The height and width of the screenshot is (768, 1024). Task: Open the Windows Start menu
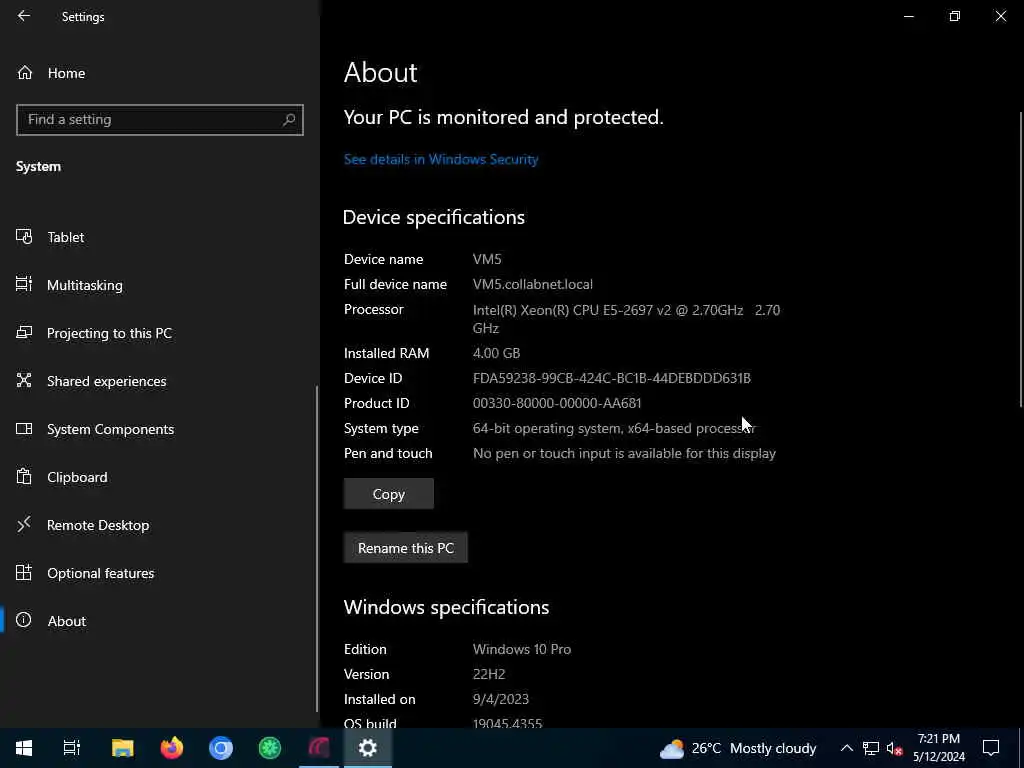tap(24, 748)
